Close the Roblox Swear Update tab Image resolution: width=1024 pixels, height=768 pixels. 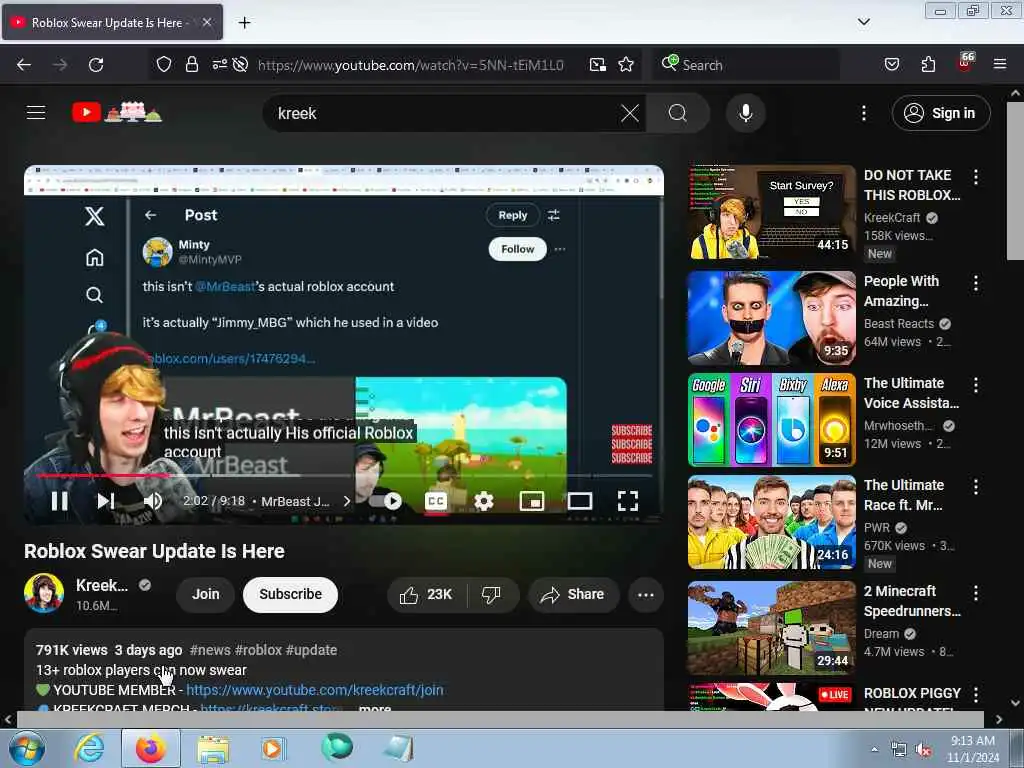206,22
